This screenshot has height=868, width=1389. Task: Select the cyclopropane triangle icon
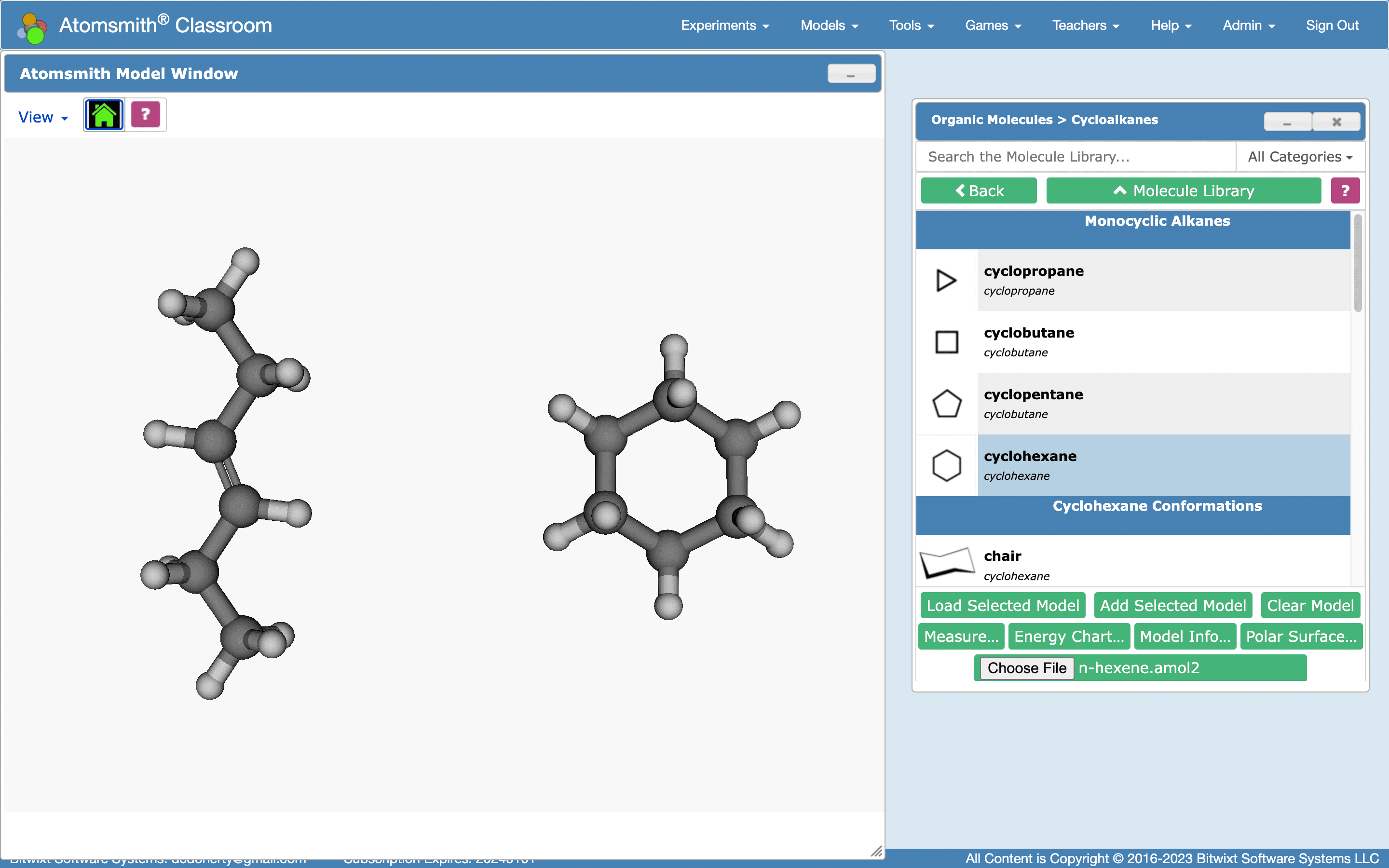[946, 280]
